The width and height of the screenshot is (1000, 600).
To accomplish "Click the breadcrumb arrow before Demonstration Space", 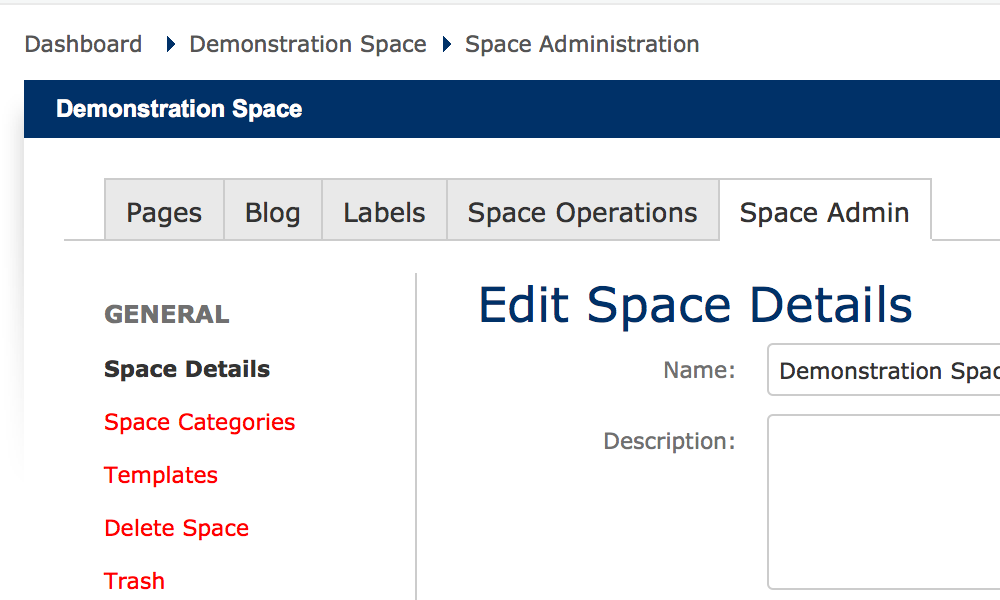I will pos(171,45).
